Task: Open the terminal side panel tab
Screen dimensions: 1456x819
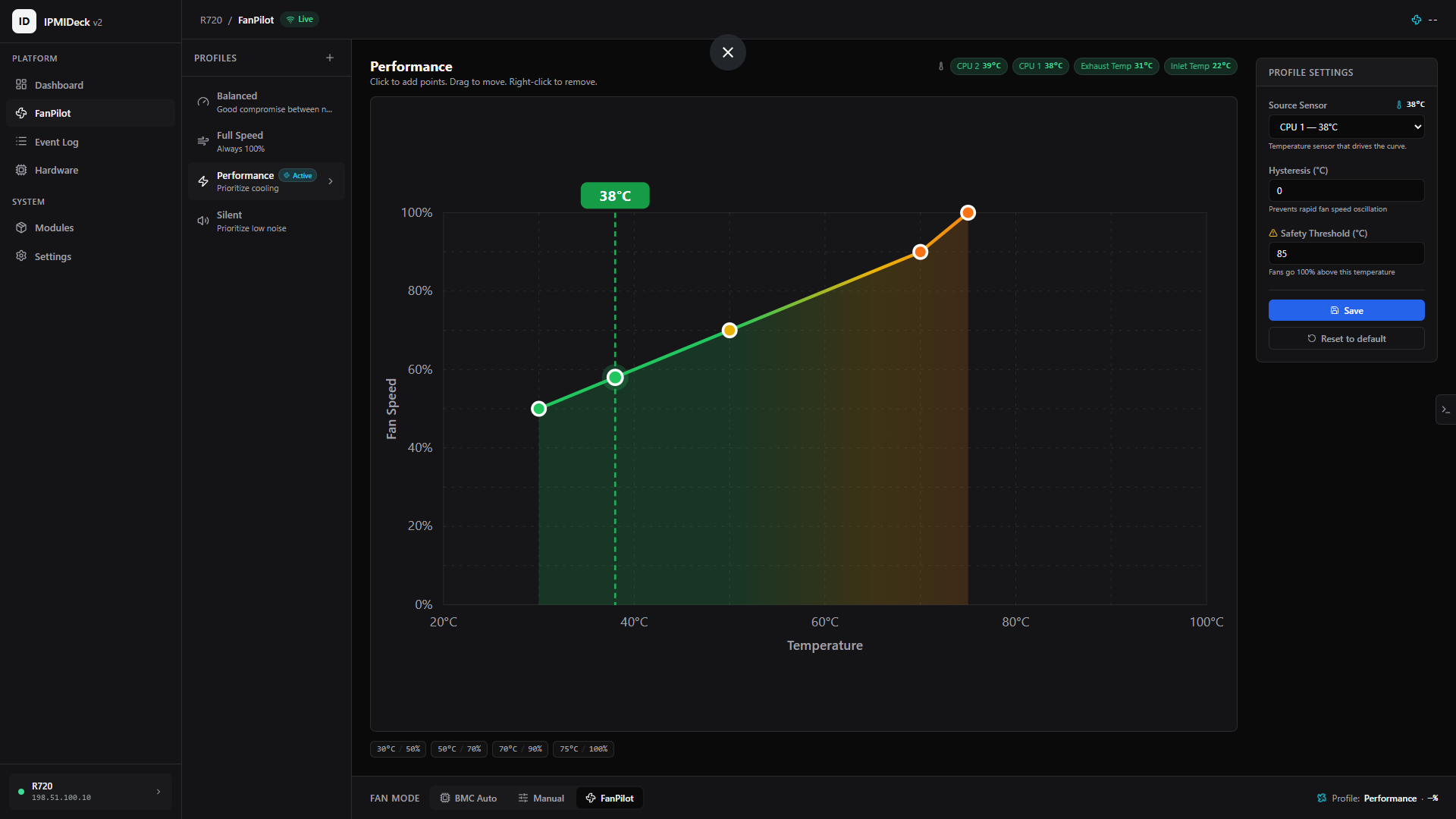Action: click(x=1445, y=409)
